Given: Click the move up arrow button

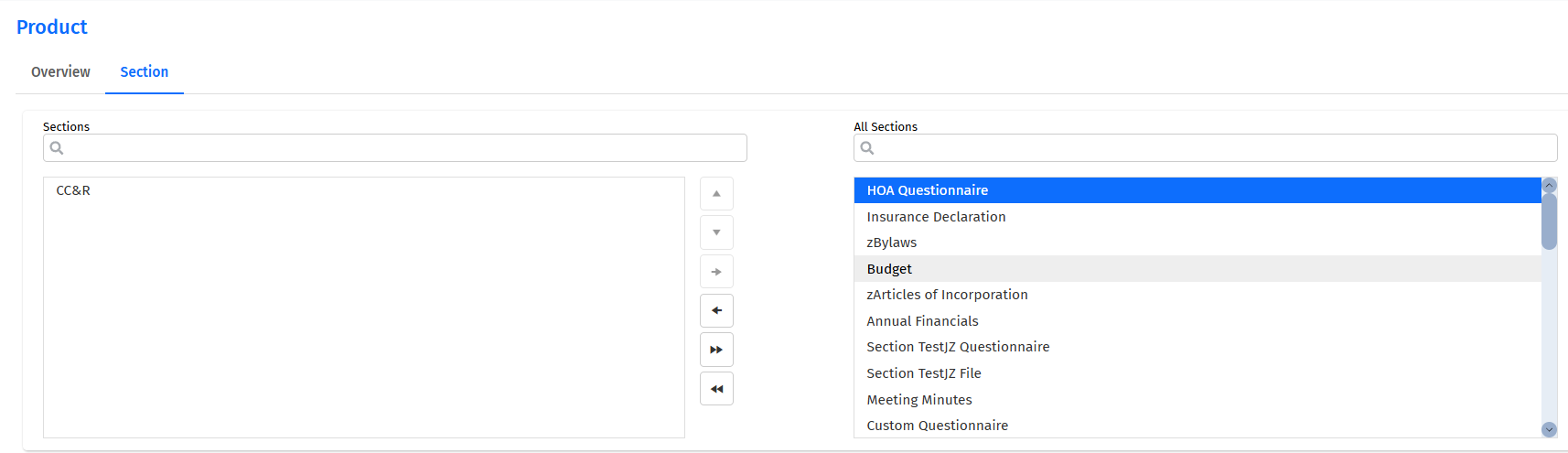Looking at the screenshot, I should pyautogui.click(x=716, y=194).
